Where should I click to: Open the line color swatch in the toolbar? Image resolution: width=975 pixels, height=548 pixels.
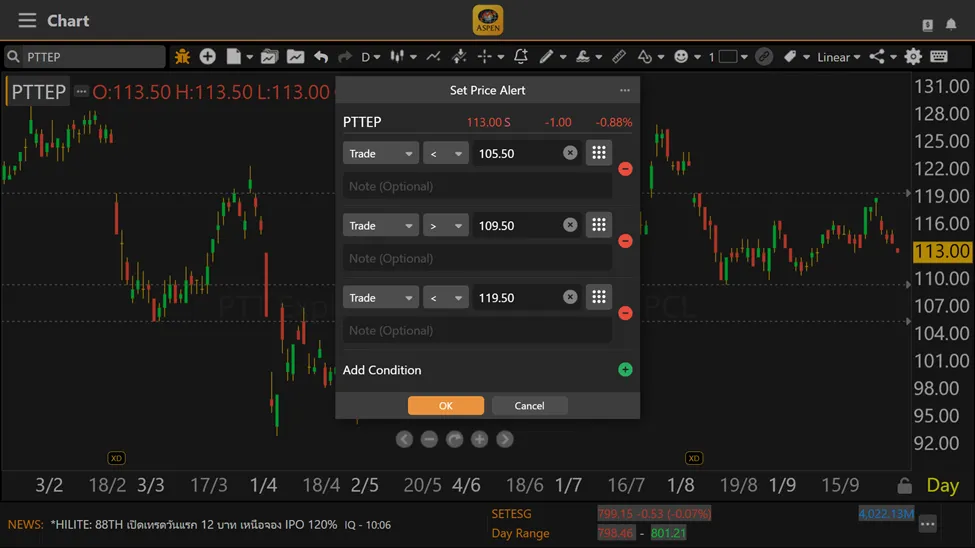coord(728,57)
